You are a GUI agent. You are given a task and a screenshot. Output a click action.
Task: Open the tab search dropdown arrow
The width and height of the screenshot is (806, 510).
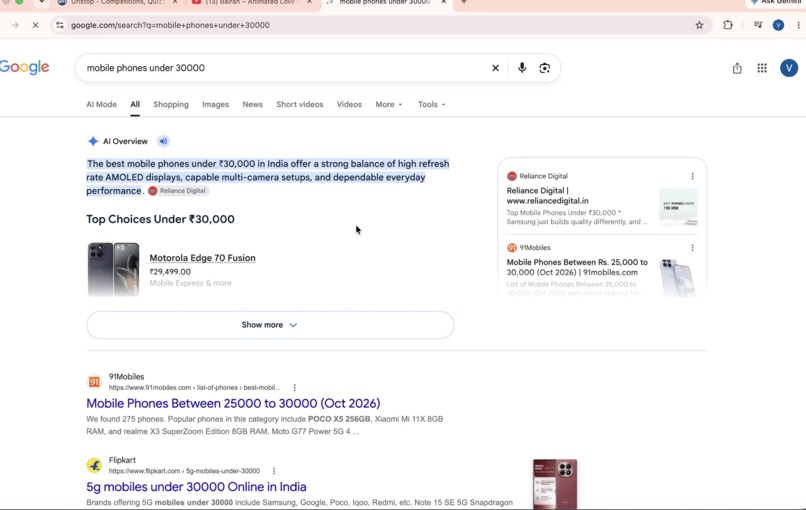tap(42, 3)
